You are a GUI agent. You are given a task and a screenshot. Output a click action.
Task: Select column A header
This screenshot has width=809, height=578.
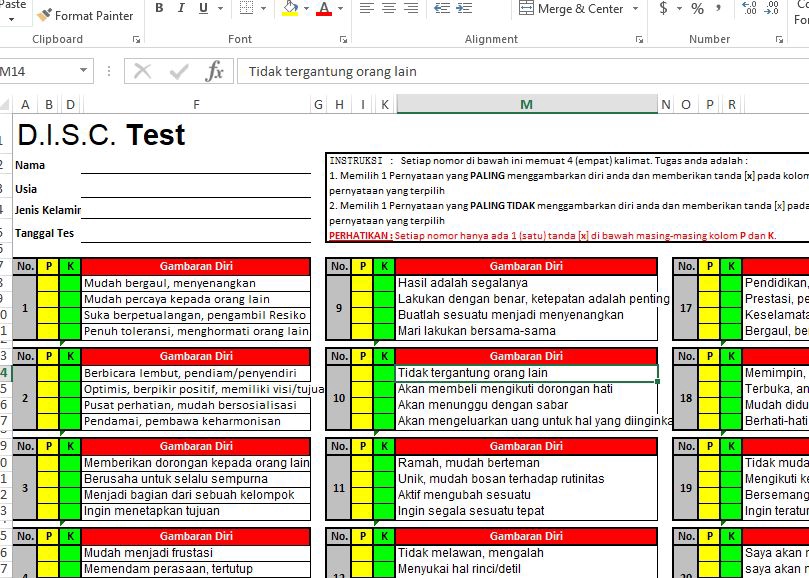click(25, 105)
